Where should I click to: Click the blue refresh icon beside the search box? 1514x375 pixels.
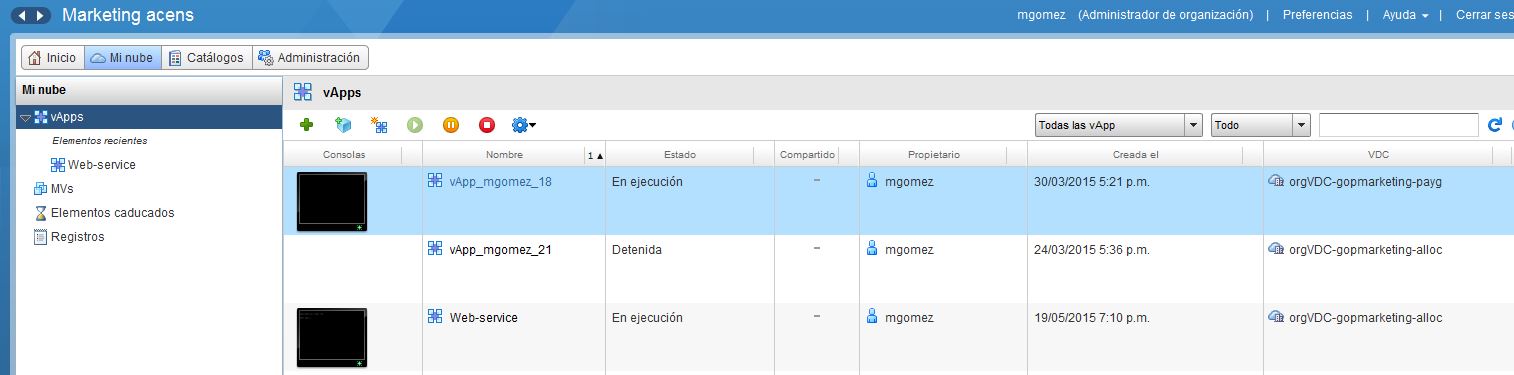click(1495, 125)
